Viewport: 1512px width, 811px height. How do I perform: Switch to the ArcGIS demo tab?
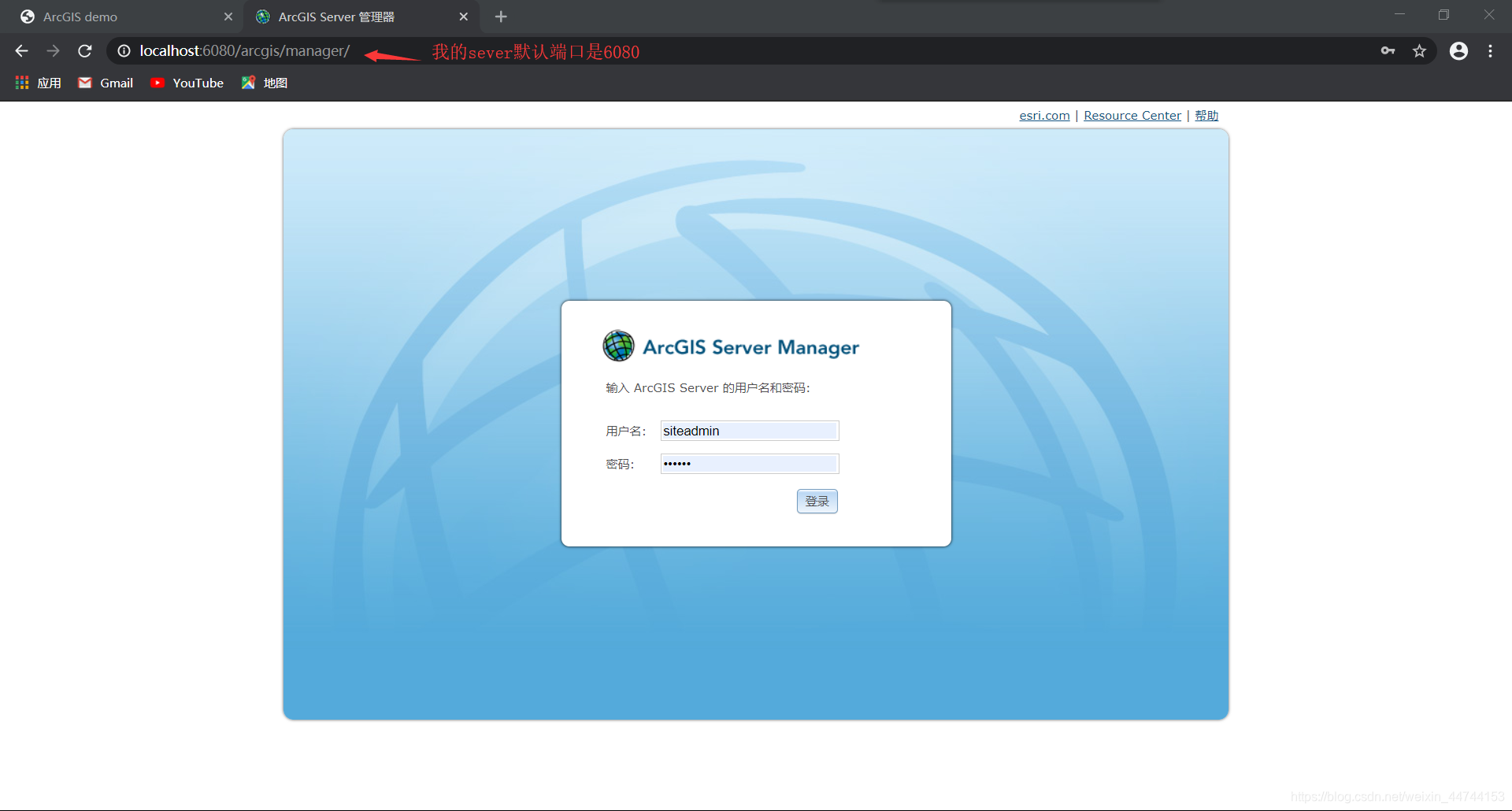tap(126, 17)
